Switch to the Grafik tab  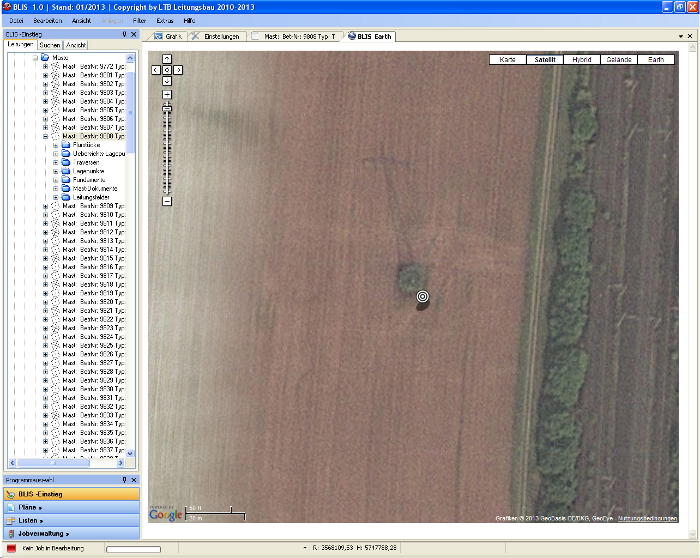pos(168,37)
